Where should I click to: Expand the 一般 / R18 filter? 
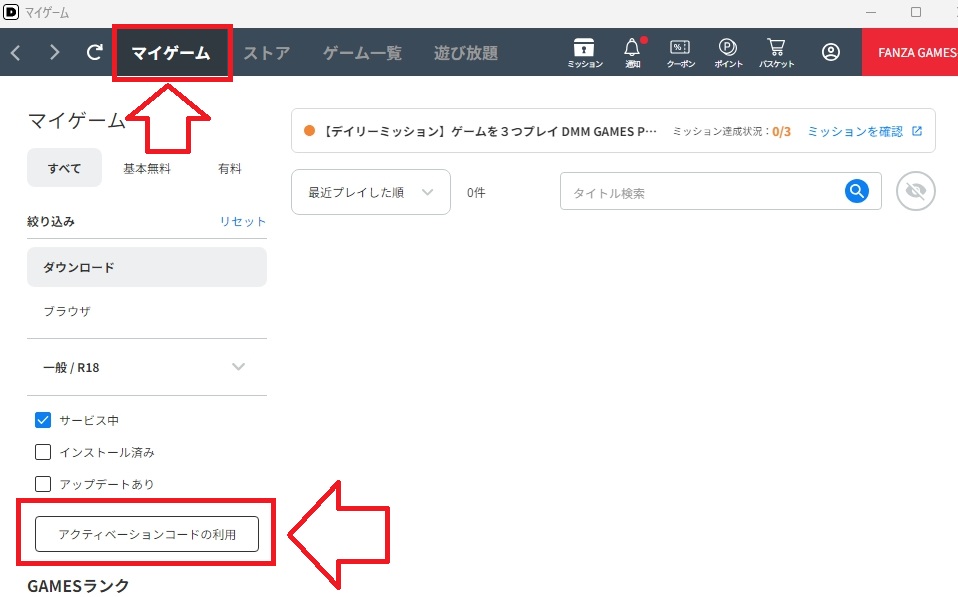pyautogui.click(x=147, y=367)
